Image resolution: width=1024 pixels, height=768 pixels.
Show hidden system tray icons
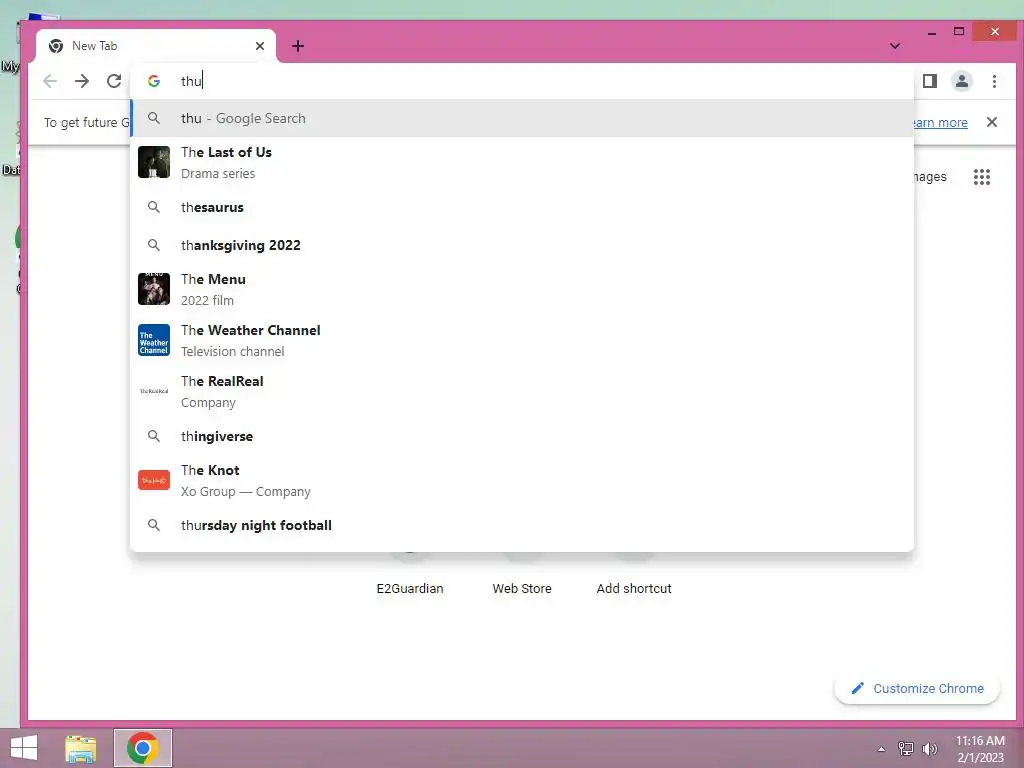[x=882, y=749]
